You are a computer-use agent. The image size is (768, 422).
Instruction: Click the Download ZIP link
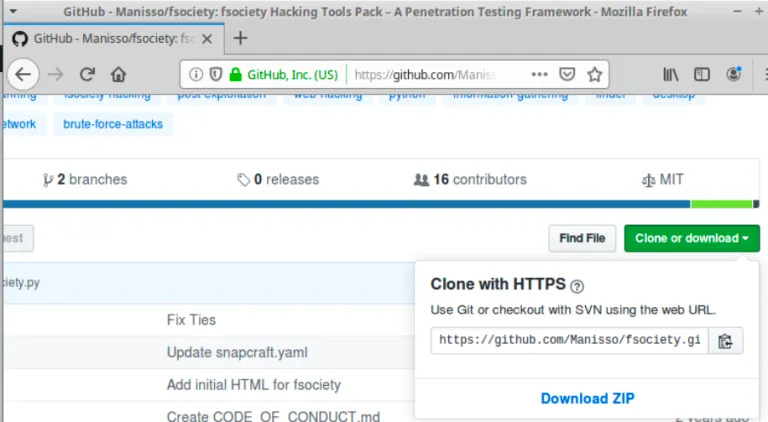587,398
